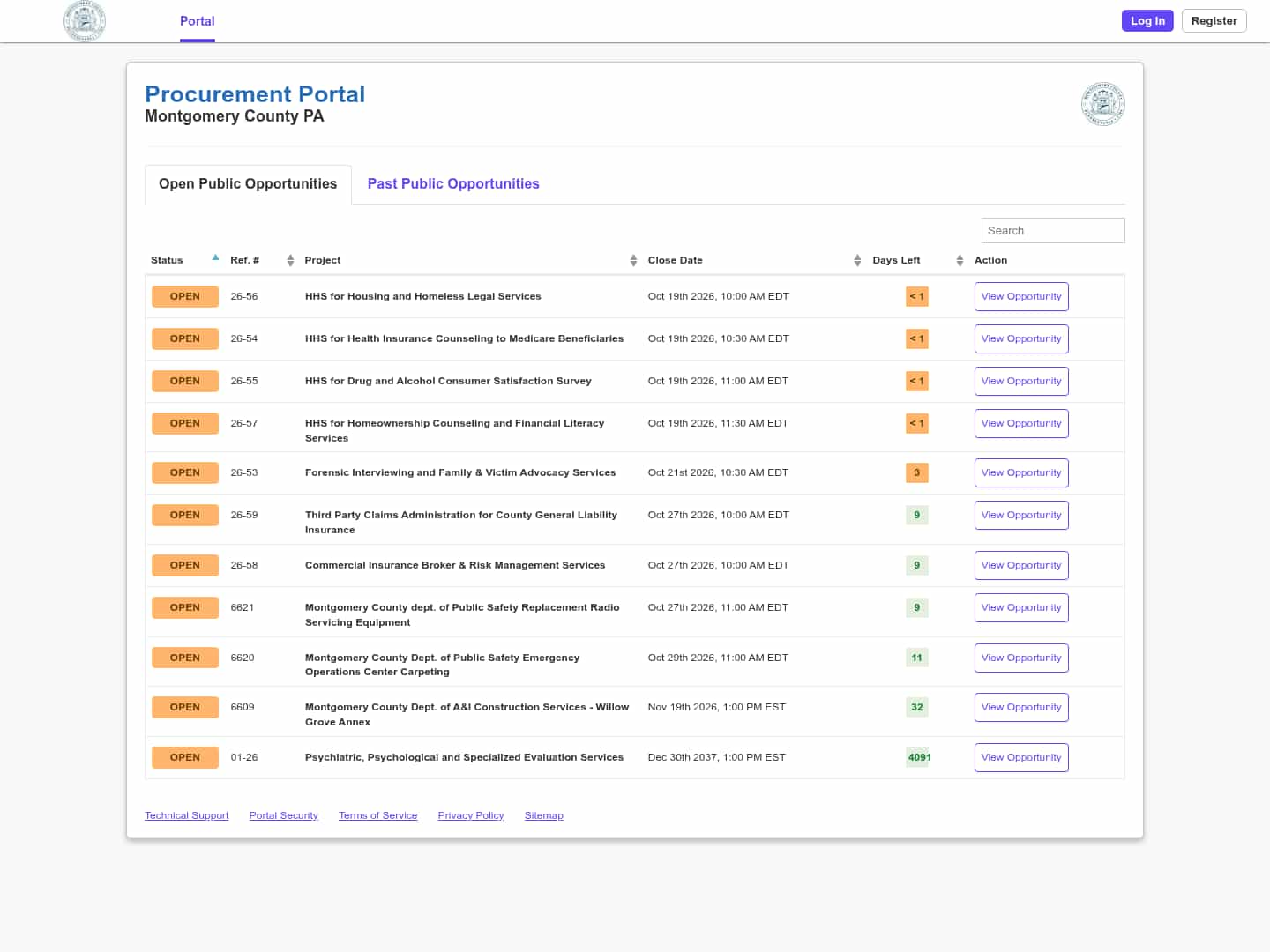Click "Nov 19th 2026, 1:00 PM EST" cell
This screenshot has height=952, width=1270.
coord(717,708)
